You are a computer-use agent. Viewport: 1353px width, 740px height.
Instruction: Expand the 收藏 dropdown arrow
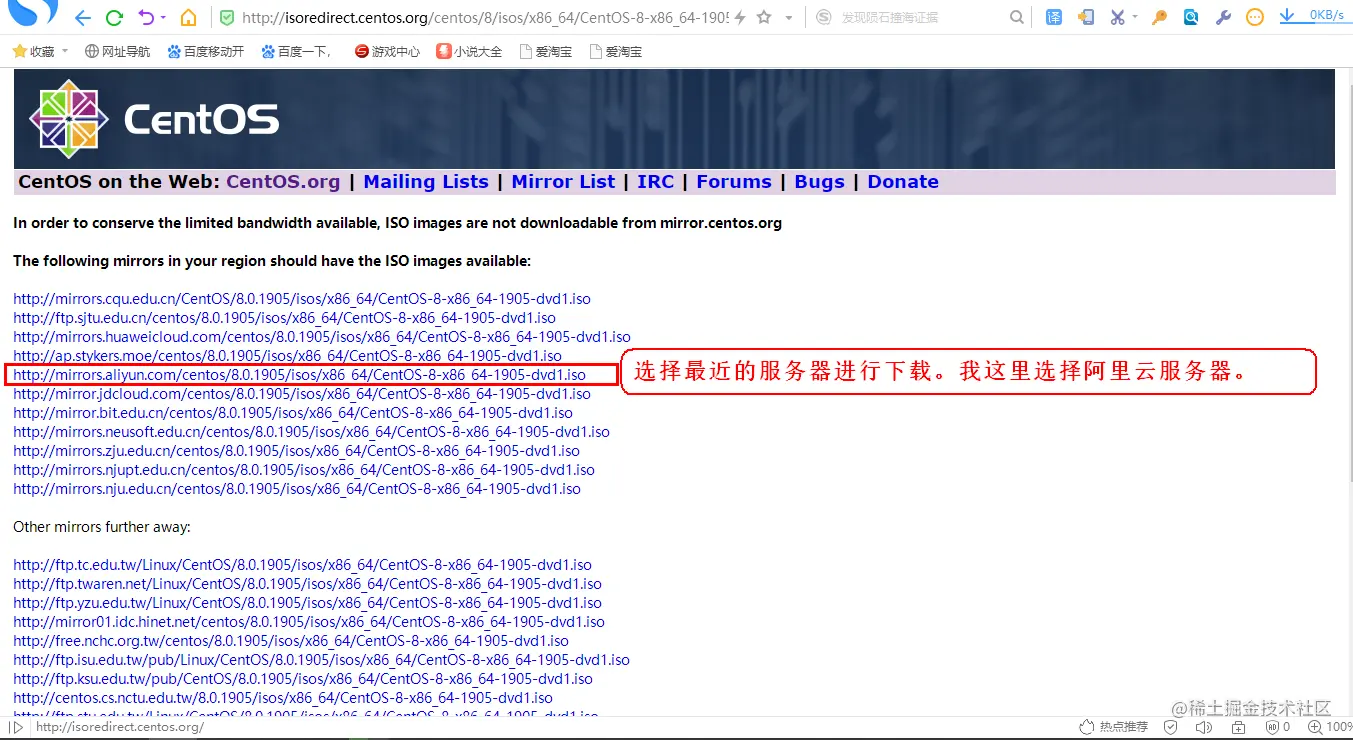65,51
